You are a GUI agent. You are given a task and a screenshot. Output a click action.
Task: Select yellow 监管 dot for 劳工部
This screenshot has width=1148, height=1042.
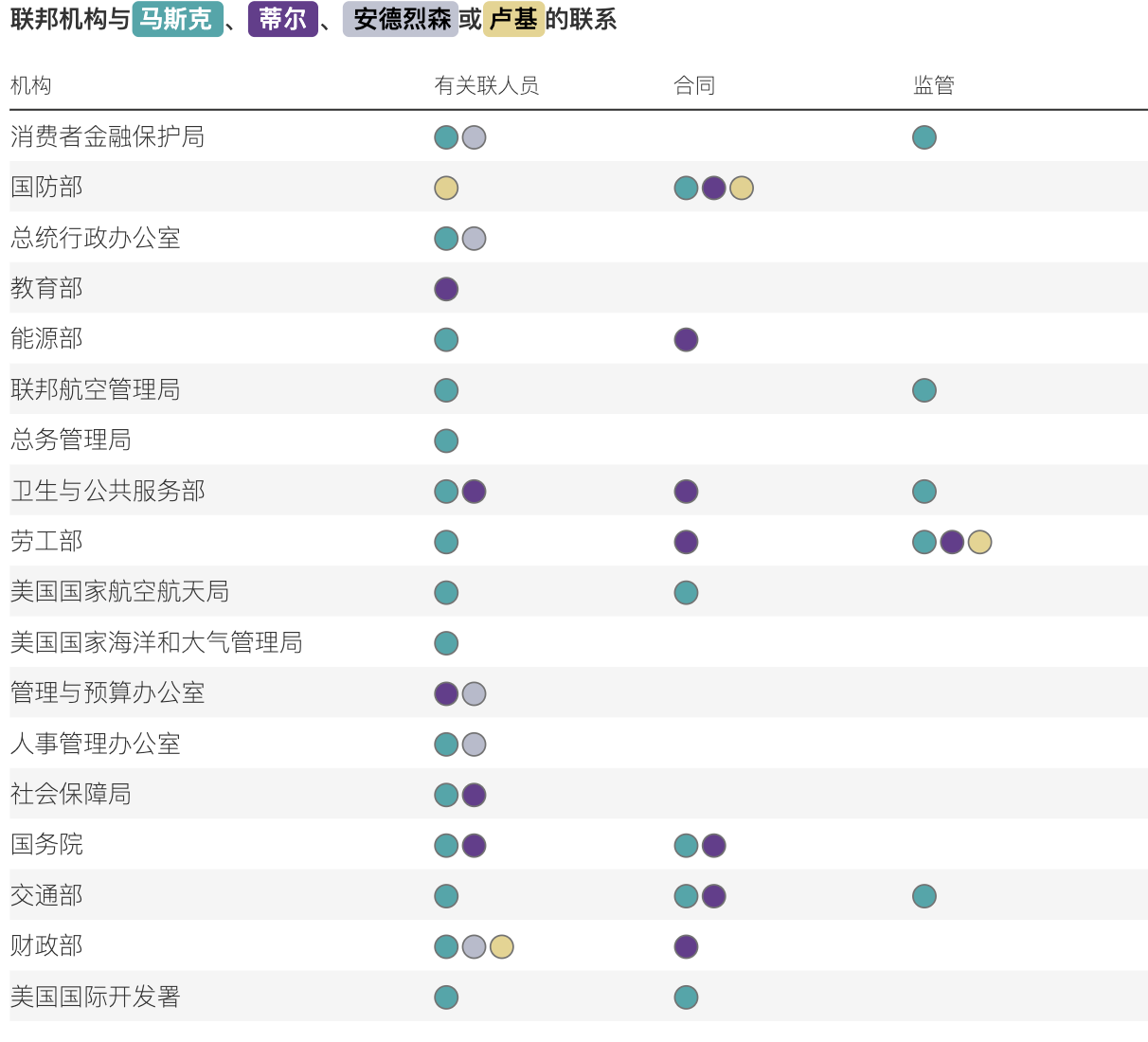tap(979, 542)
